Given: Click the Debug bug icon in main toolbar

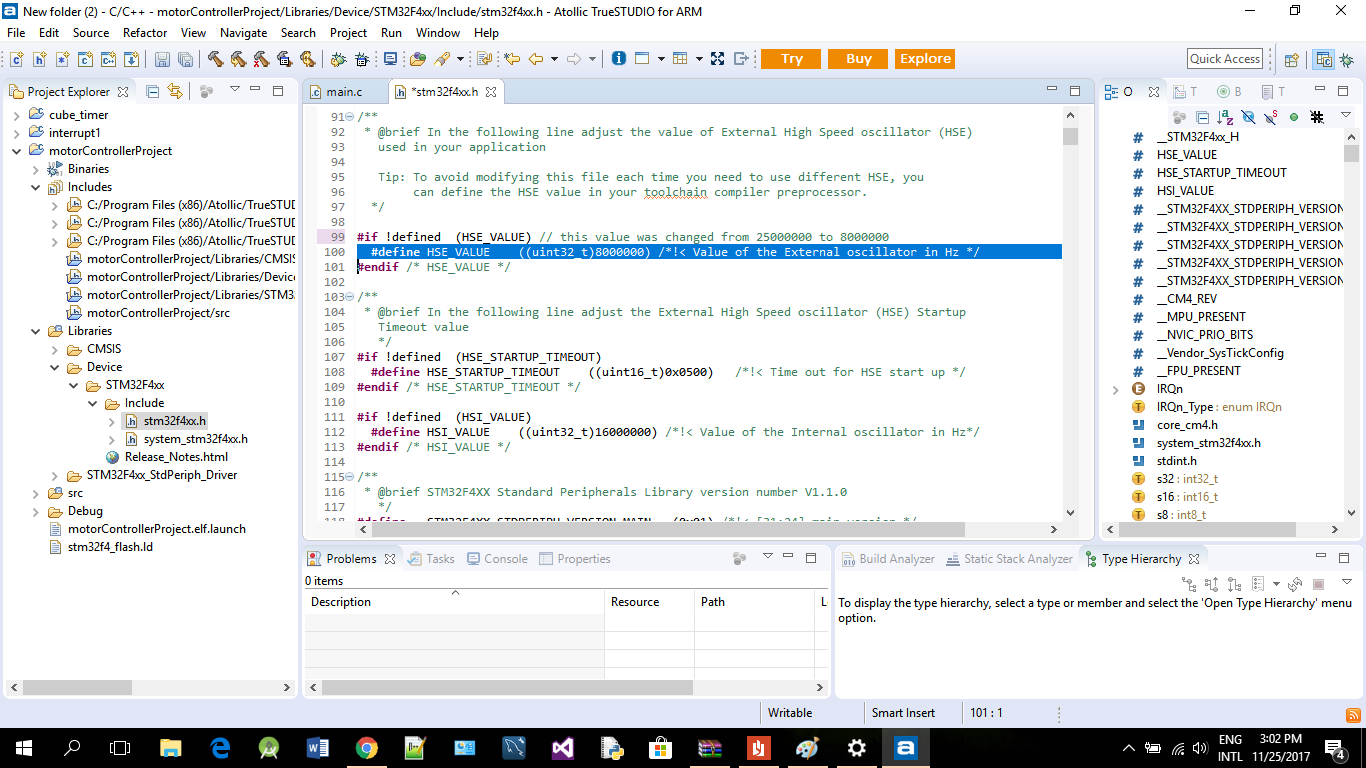Looking at the screenshot, I should click(339, 59).
